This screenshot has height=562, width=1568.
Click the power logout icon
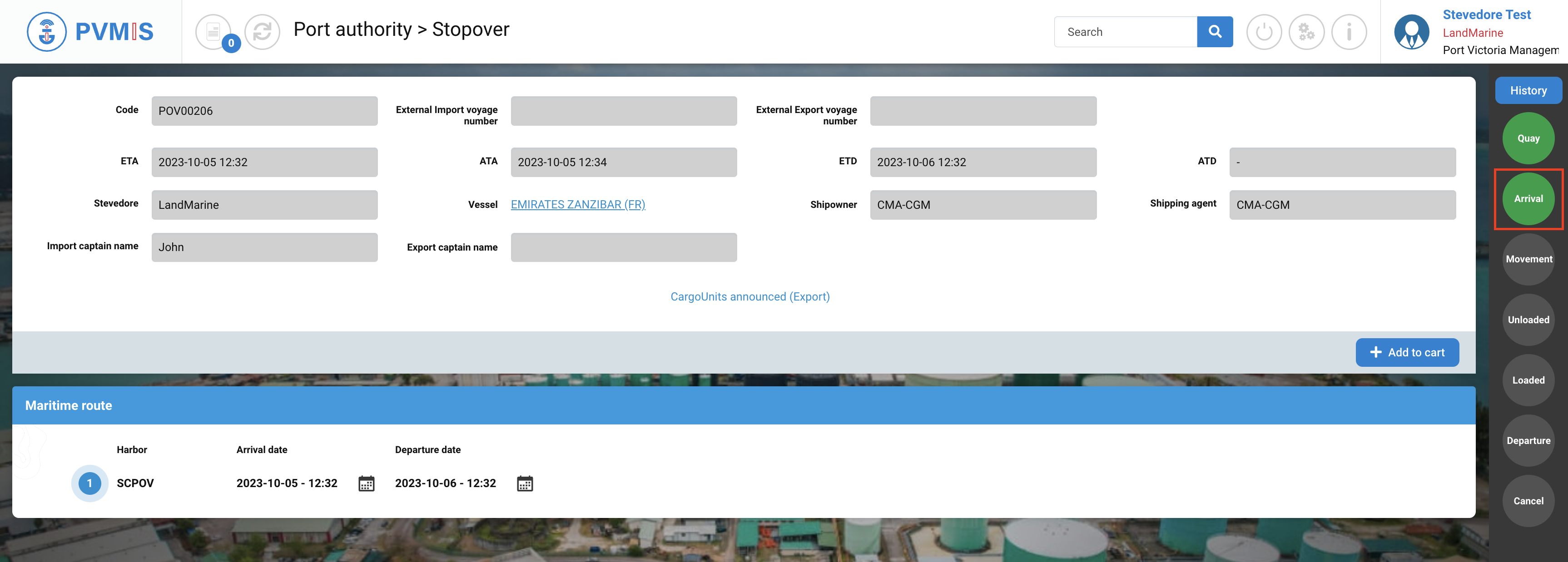coord(1264,32)
